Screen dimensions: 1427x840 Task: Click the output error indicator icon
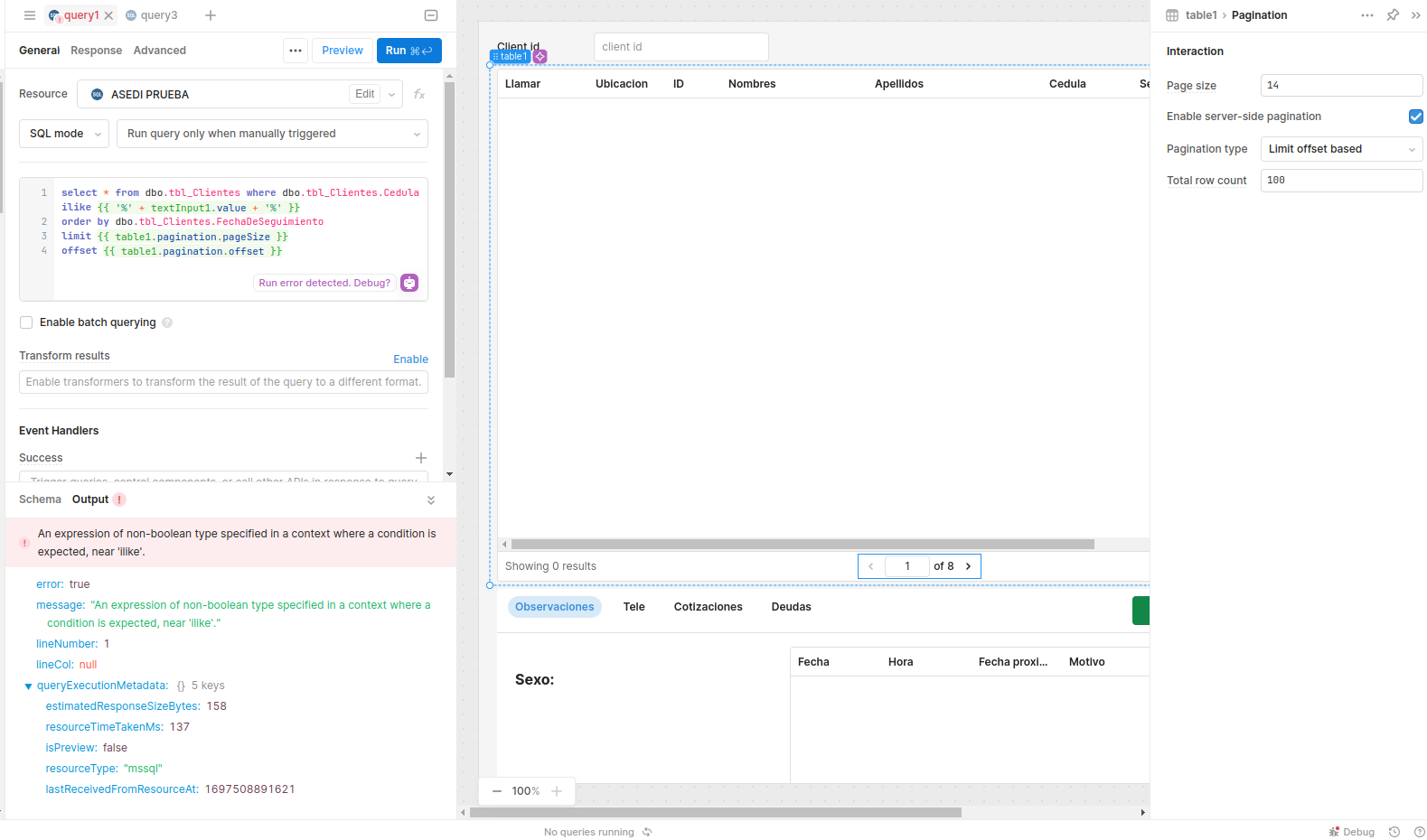[119, 499]
